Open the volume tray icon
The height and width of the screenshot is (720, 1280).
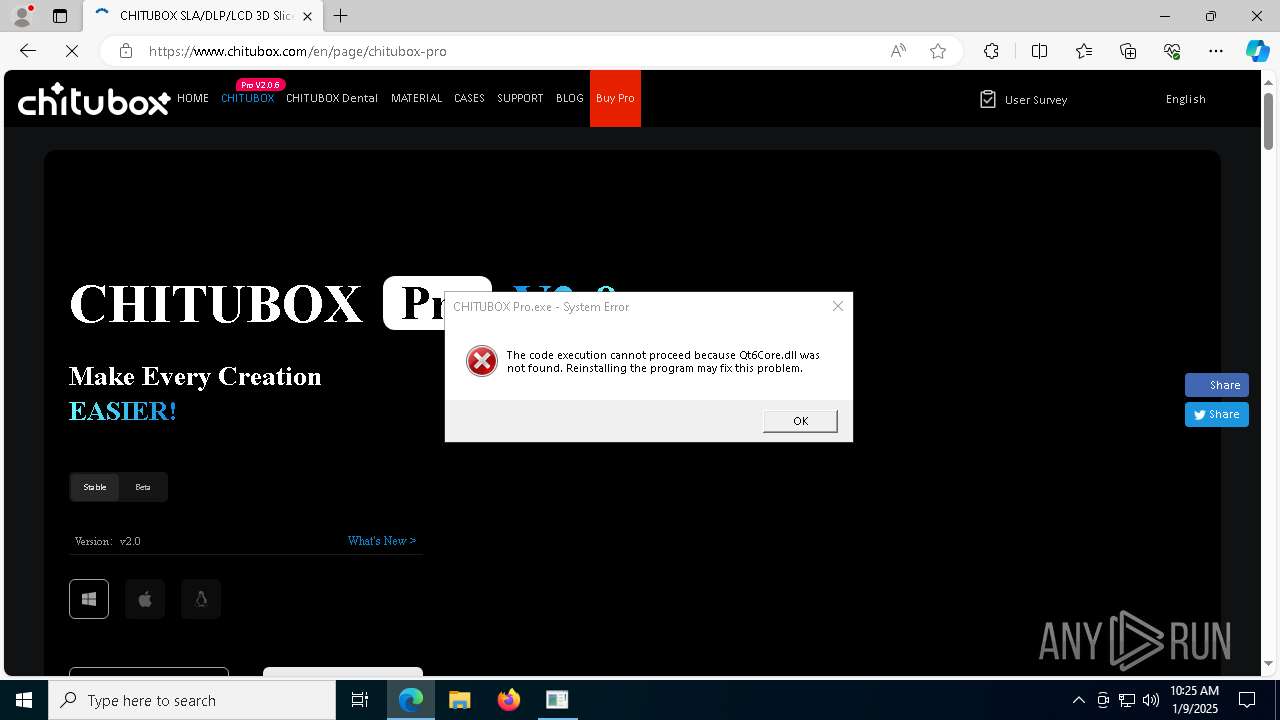tap(1150, 700)
